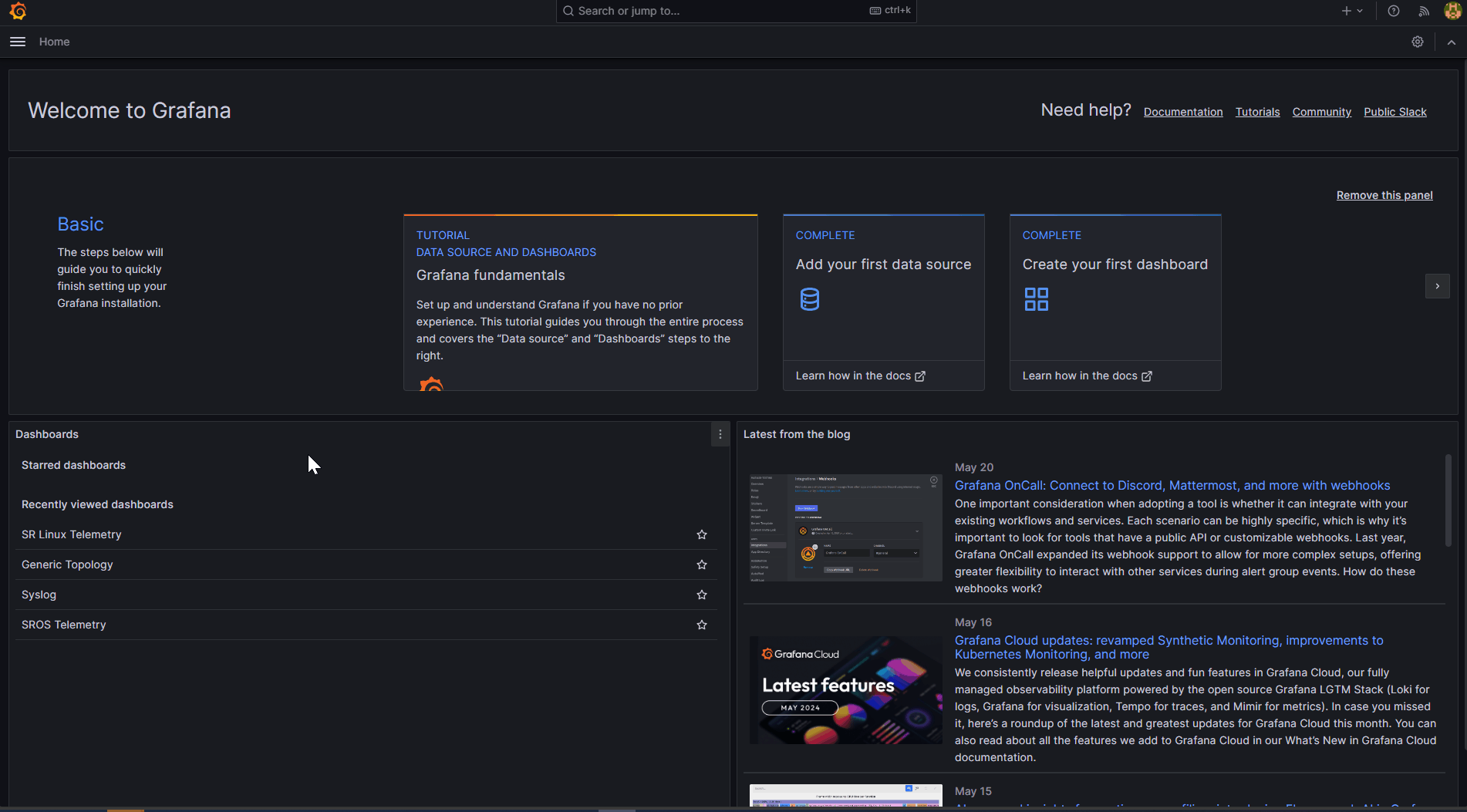The image size is (1467, 812).
Task: Click the data source database icon
Action: point(810,299)
